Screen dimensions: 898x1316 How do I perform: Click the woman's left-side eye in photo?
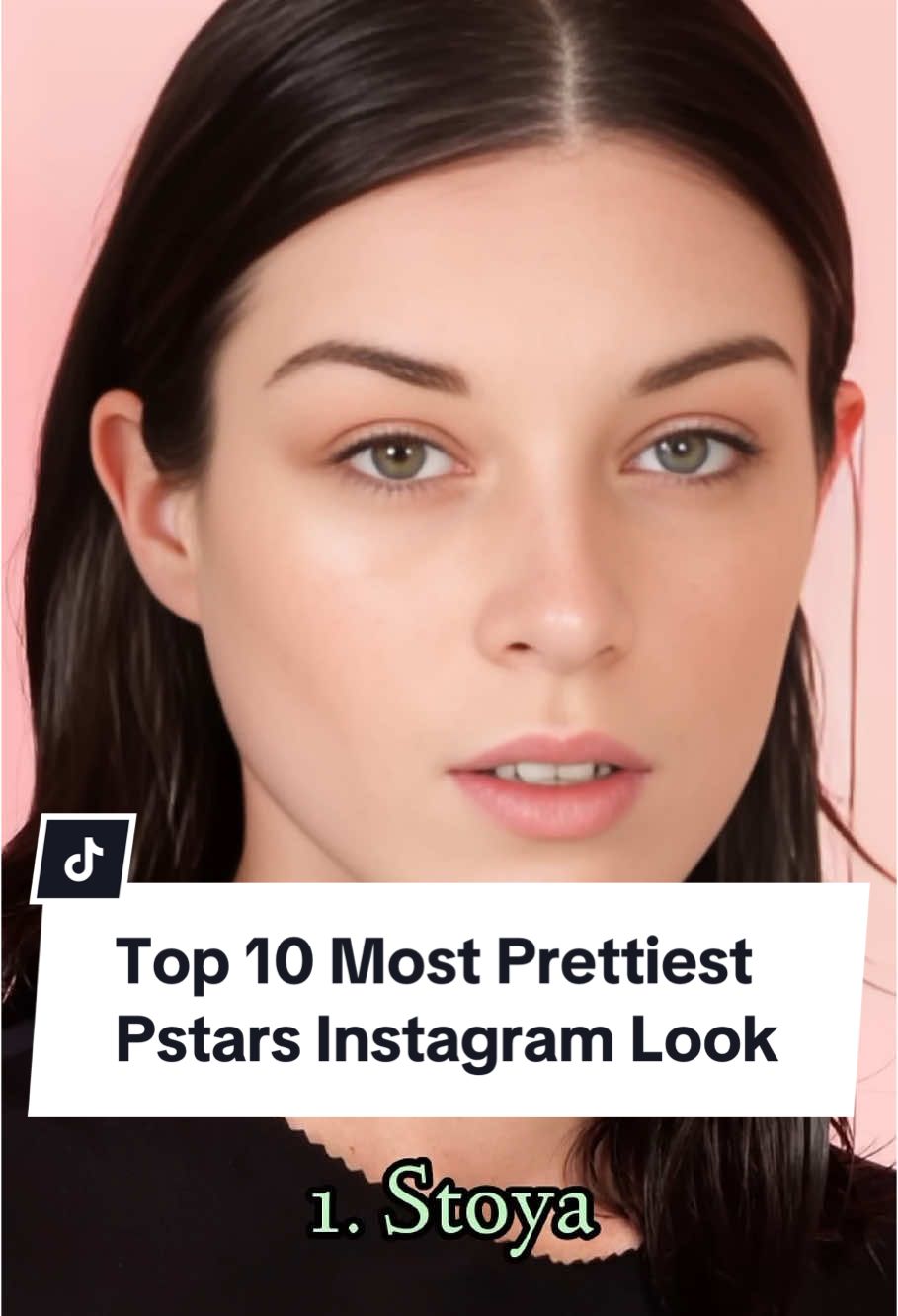coord(397,458)
